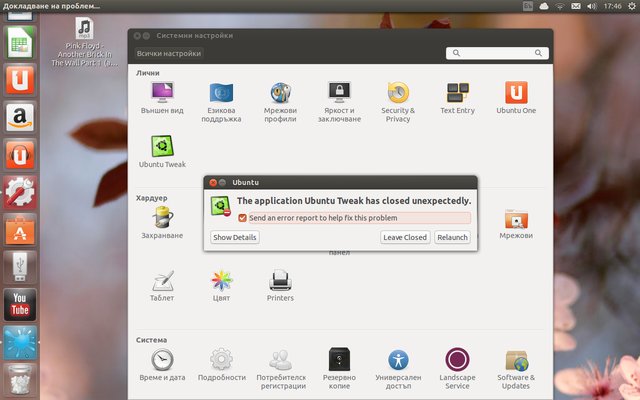Open Потребителск регистрации user accounts
Screen dimensions: 640x400
click(x=281, y=369)
